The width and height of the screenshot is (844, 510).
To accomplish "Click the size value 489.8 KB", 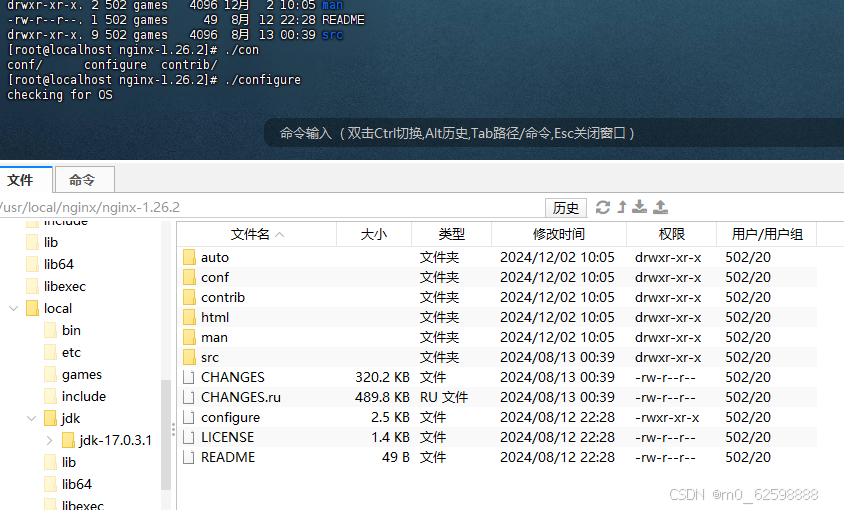I will (x=382, y=397).
